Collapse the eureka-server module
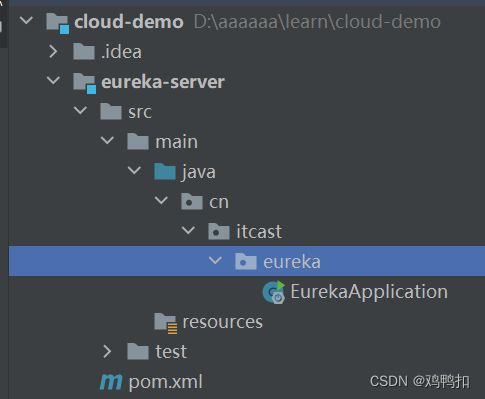Screen dimensions: 485x399 point(53,80)
